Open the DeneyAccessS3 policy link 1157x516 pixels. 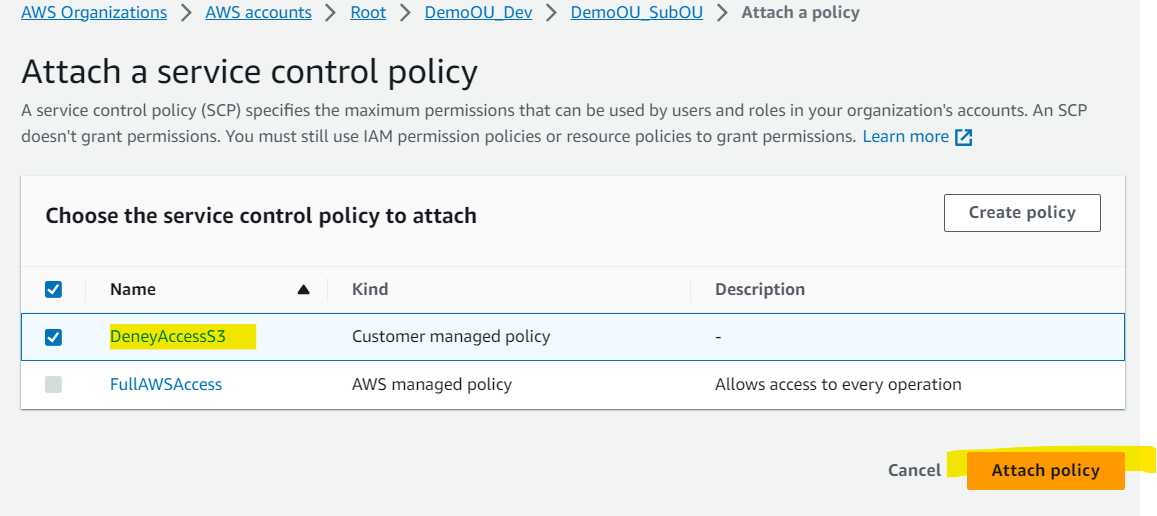(x=167, y=337)
